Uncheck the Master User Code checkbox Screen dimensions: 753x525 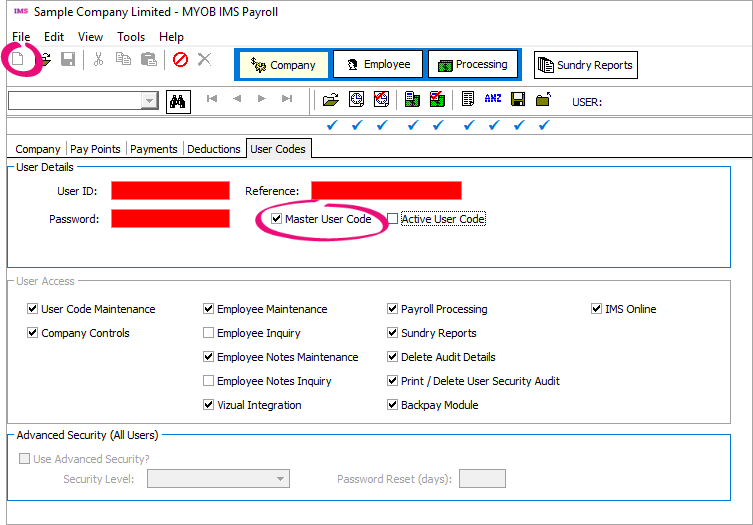click(277, 219)
